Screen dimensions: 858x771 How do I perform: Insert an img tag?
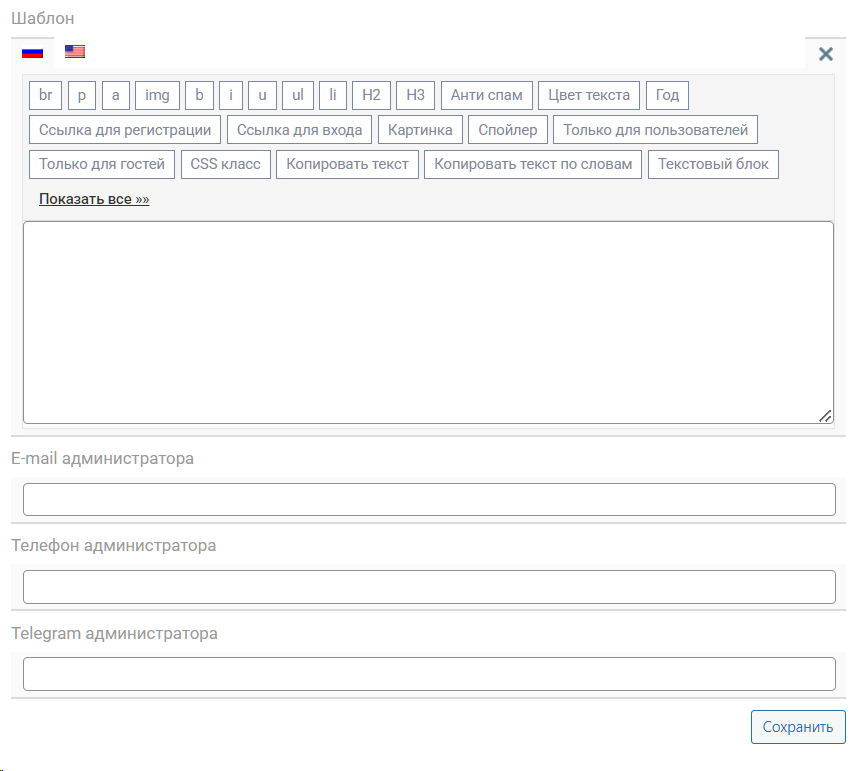point(157,95)
